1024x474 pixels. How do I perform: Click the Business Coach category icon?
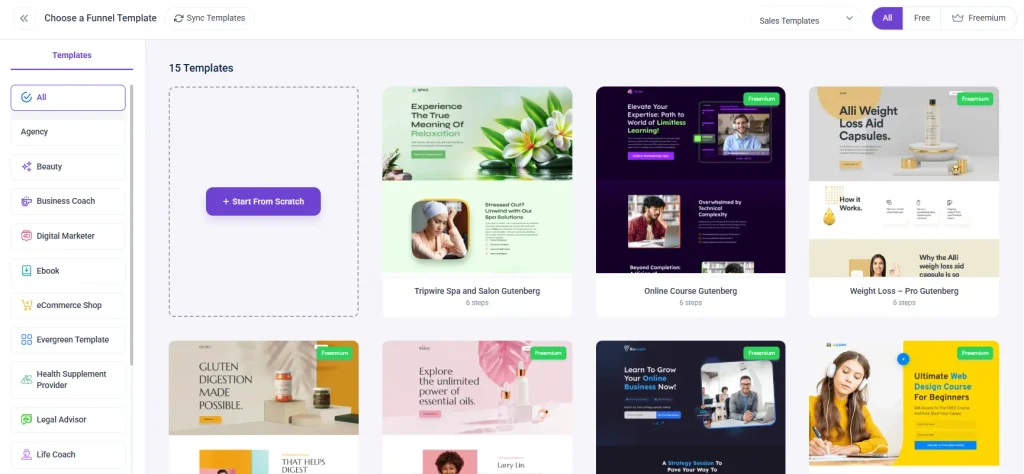(x=26, y=201)
